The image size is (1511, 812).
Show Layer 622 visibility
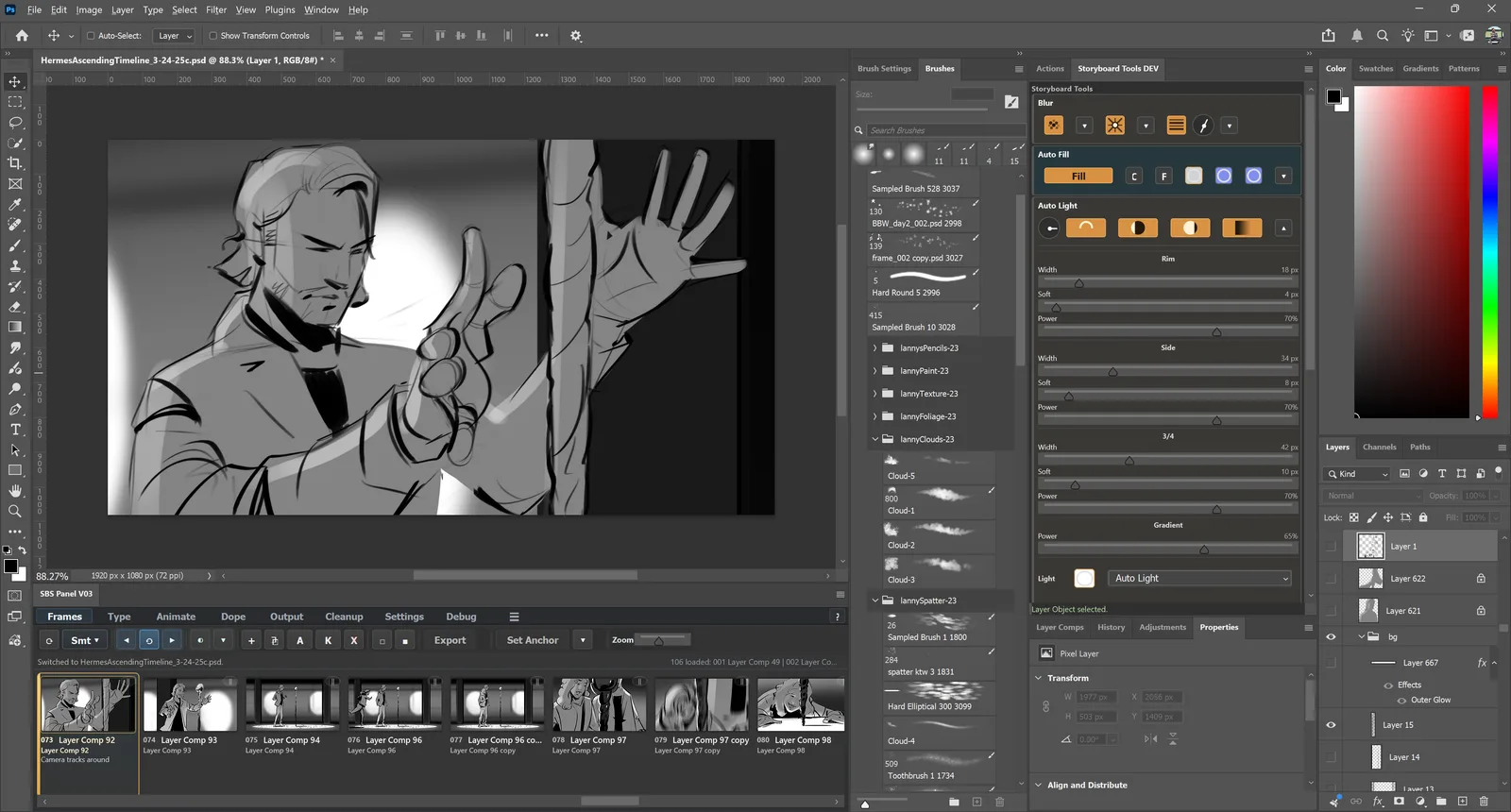pyautogui.click(x=1332, y=579)
